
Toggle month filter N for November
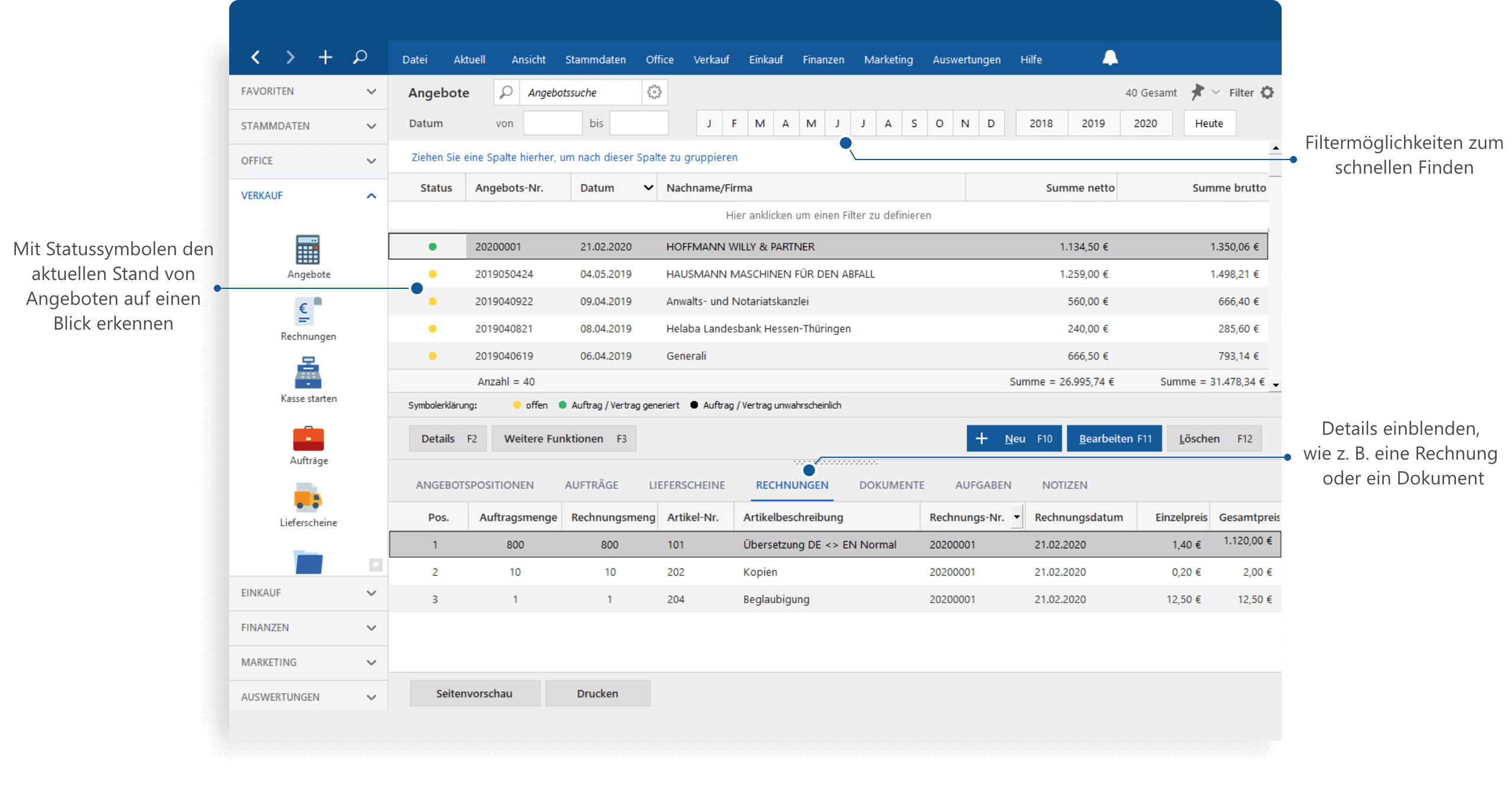(x=964, y=123)
